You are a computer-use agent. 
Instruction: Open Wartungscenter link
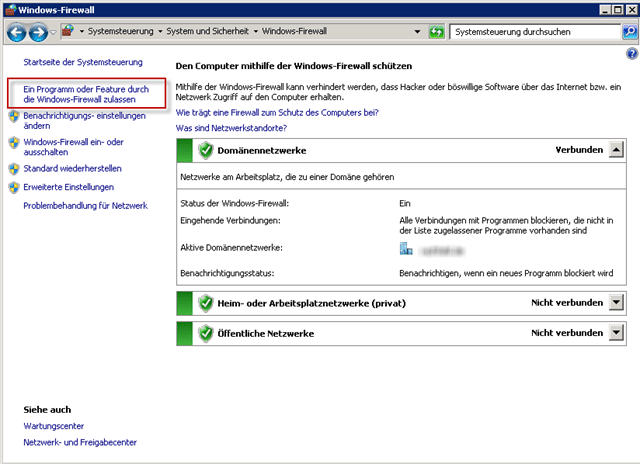[x=53, y=426]
